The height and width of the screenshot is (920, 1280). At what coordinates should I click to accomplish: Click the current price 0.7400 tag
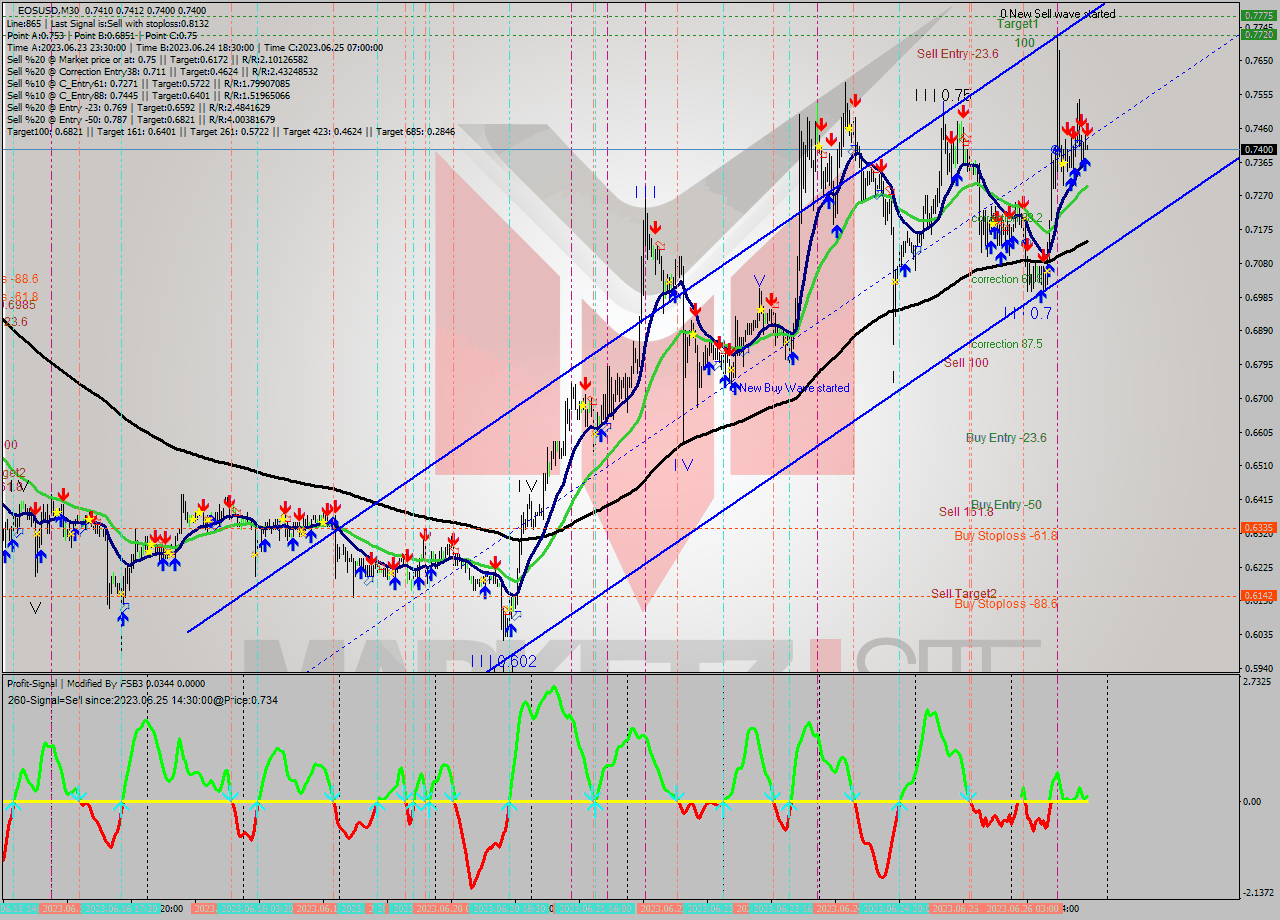[x=1257, y=149]
